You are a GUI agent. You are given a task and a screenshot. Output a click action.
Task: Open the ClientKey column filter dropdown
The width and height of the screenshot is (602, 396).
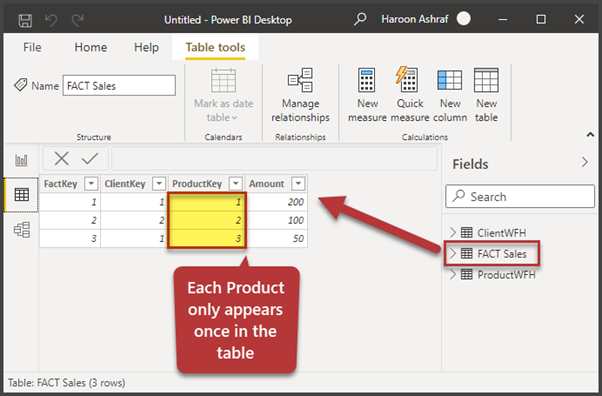(159, 184)
